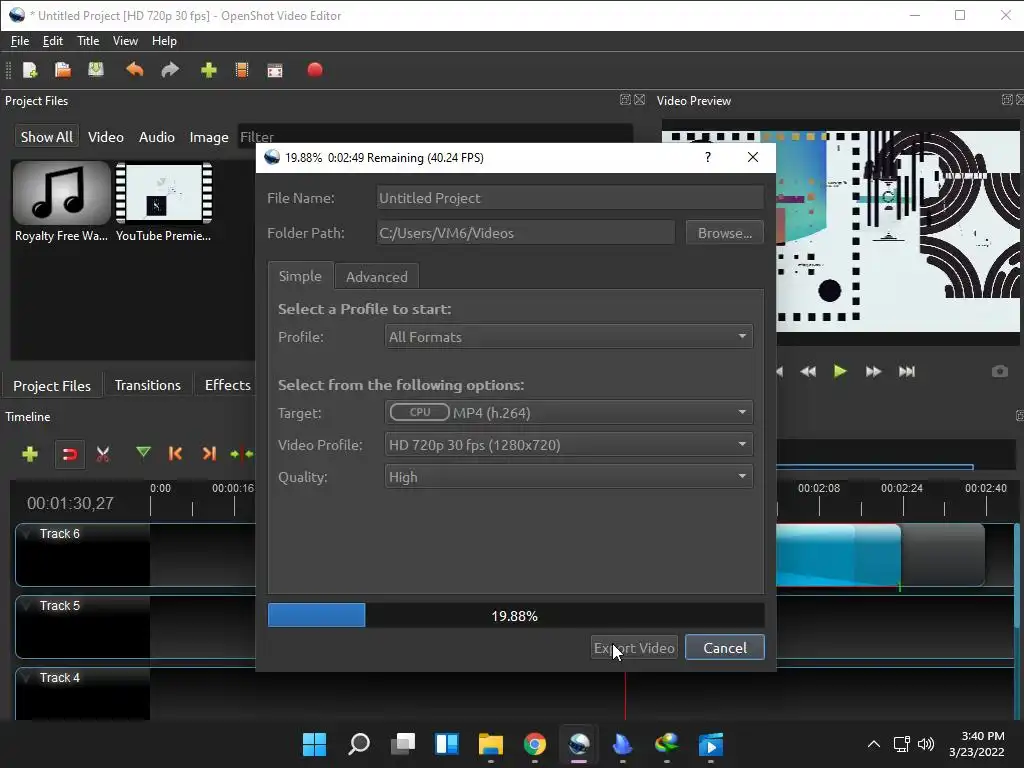Open Google Chrome from the taskbar

[x=535, y=744]
